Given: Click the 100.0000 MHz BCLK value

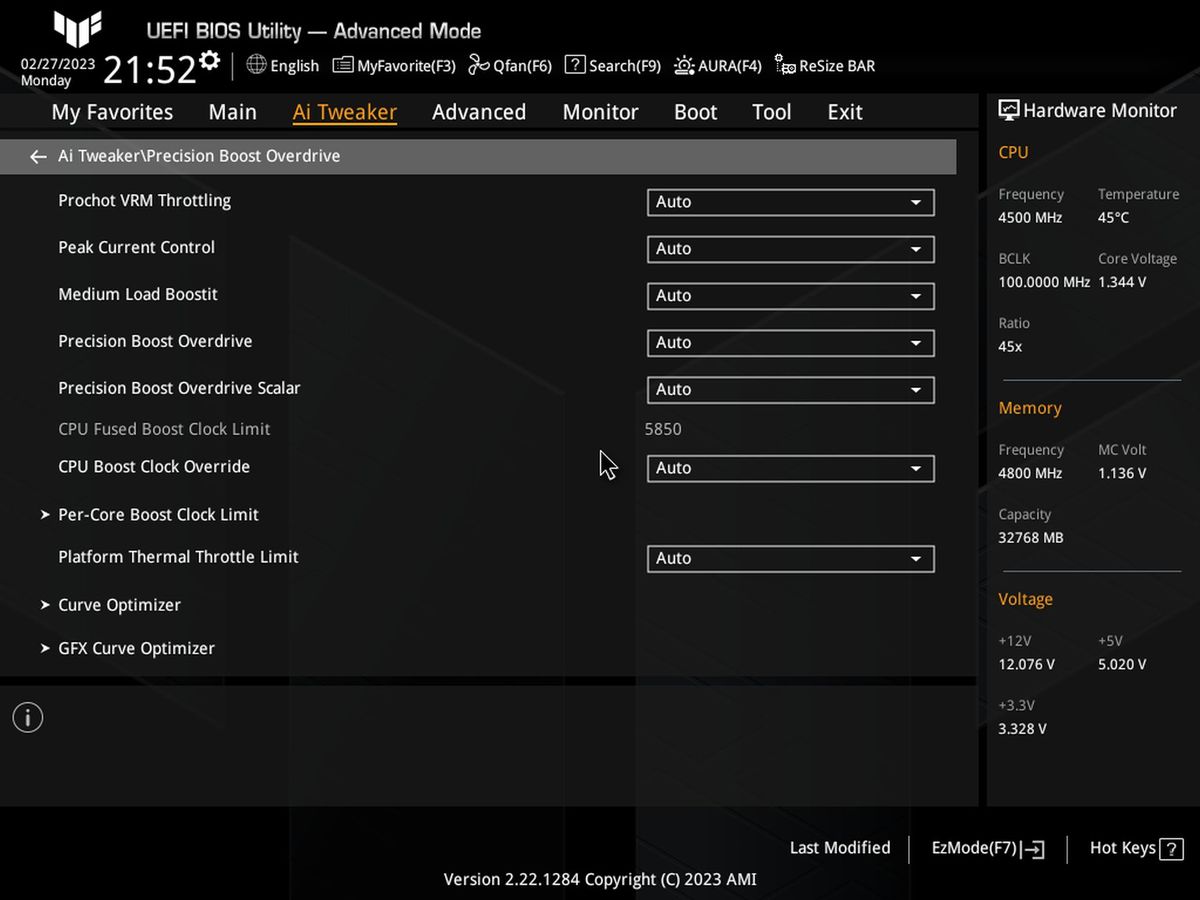Looking at the screenshot, I should tap(1044, 282).
